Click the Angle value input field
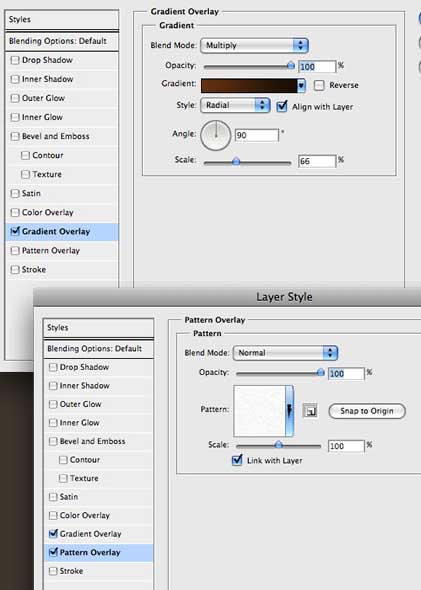Viewport: 421px width, 590px height. [257, 135]
